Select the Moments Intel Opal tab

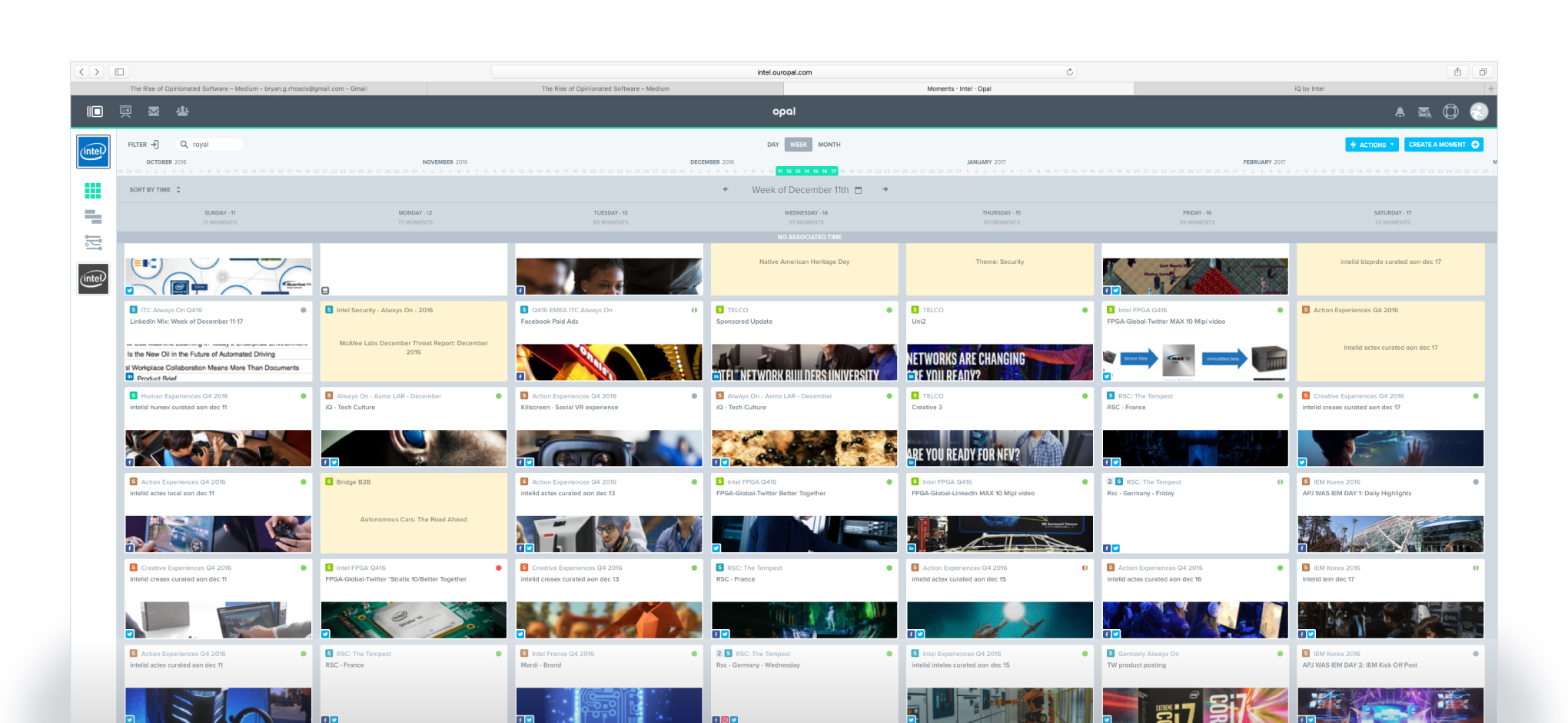click(x=958, y=89)
